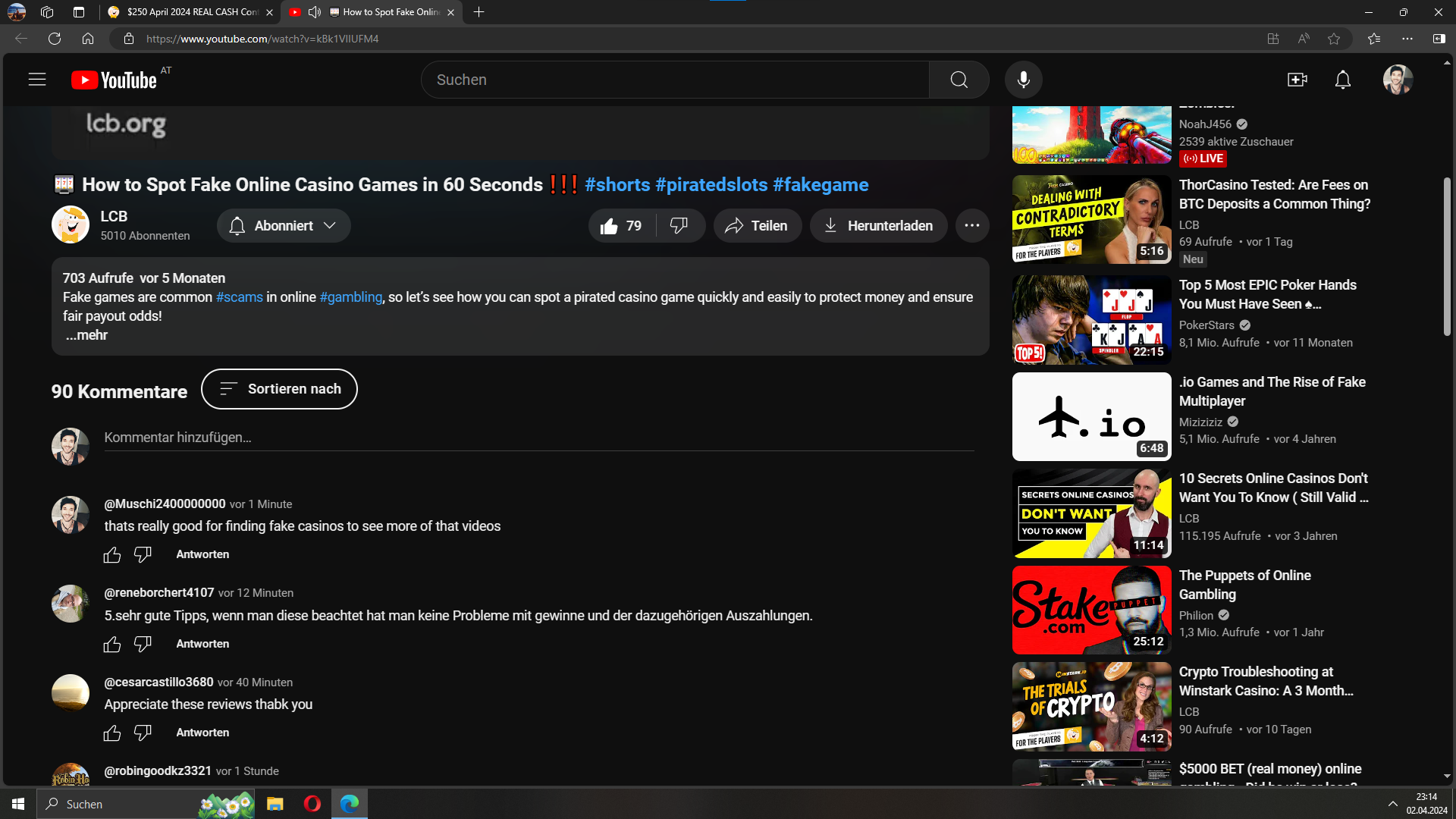Switch to the $250 April 2024 REAL CASH tab
This screenshot has width=1456, height=819.
pos(191,12)
